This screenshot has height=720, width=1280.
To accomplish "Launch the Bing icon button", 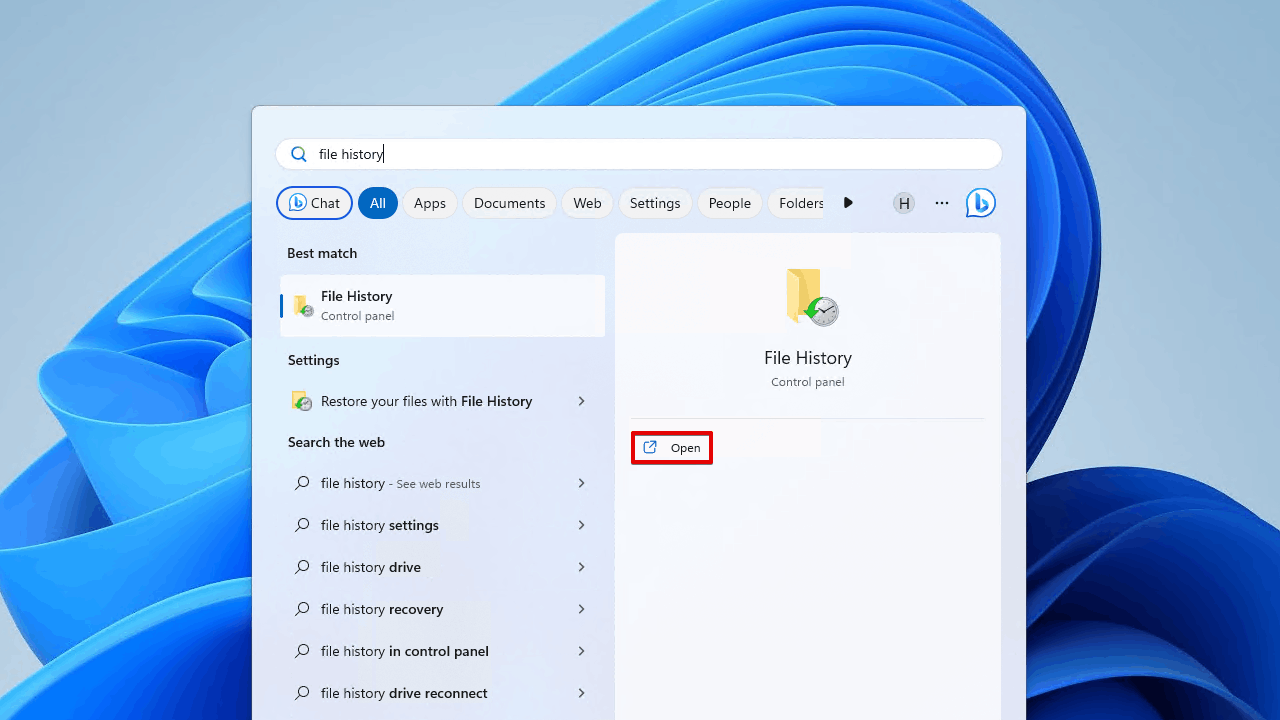I will (980, 203).
